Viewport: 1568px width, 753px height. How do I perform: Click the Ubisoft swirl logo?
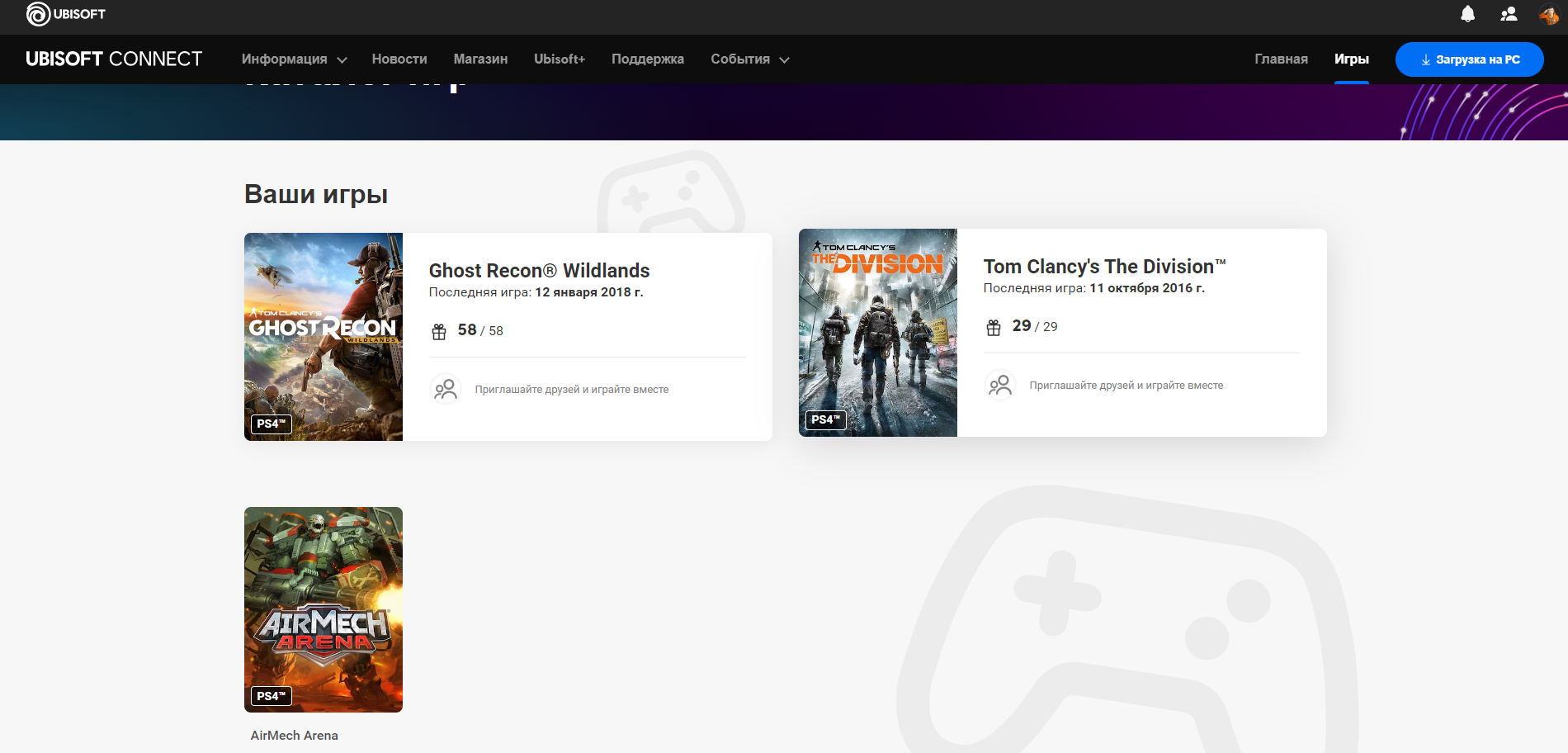(65, 14)
